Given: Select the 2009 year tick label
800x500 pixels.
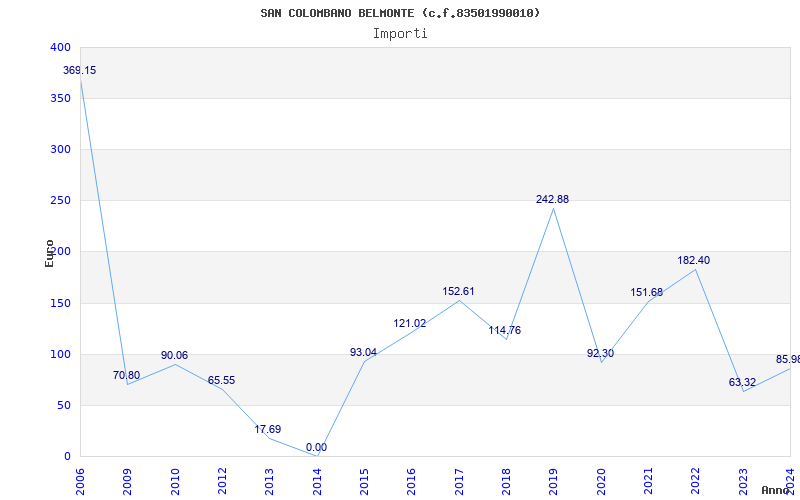Looking at the screenshot, I should coord(128,482).
